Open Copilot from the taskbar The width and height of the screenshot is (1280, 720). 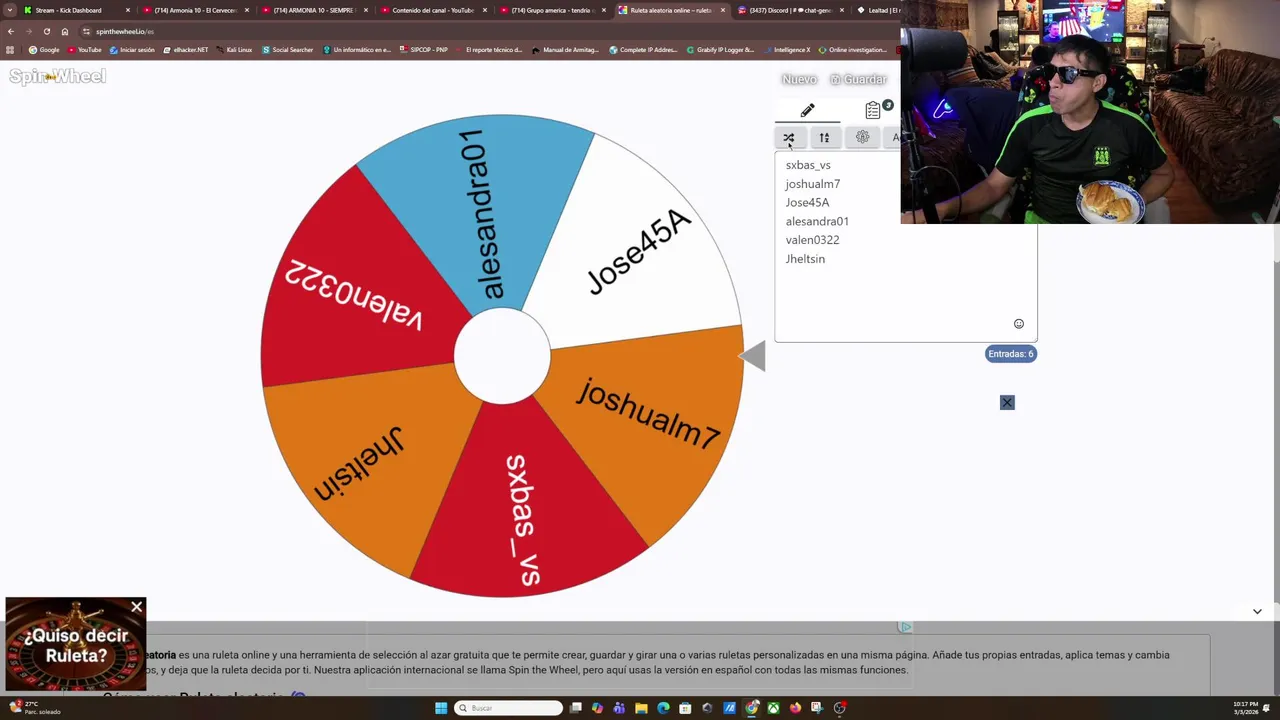click(597, 708)
